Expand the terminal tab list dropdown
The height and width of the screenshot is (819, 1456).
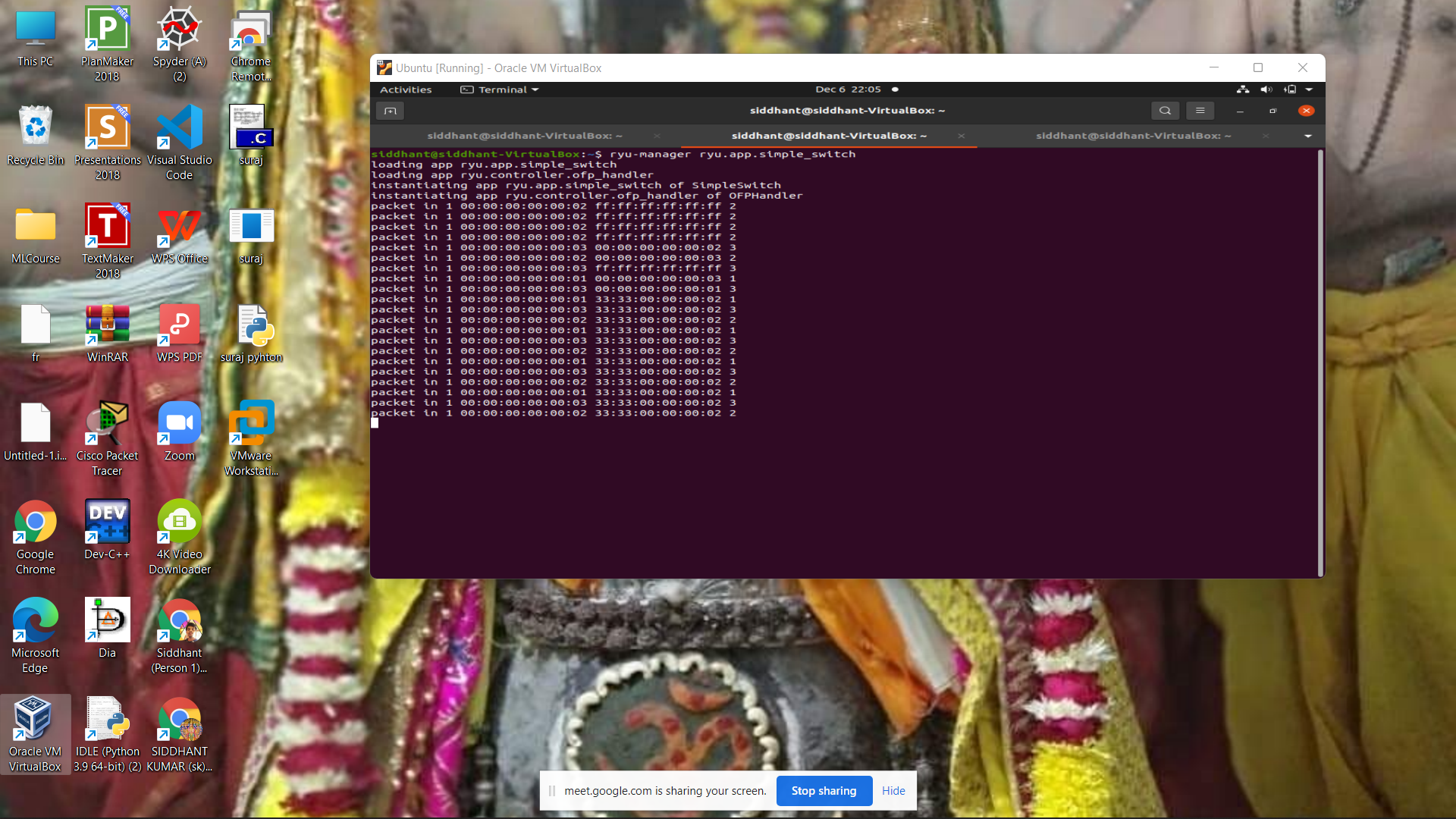[1308, 136]
